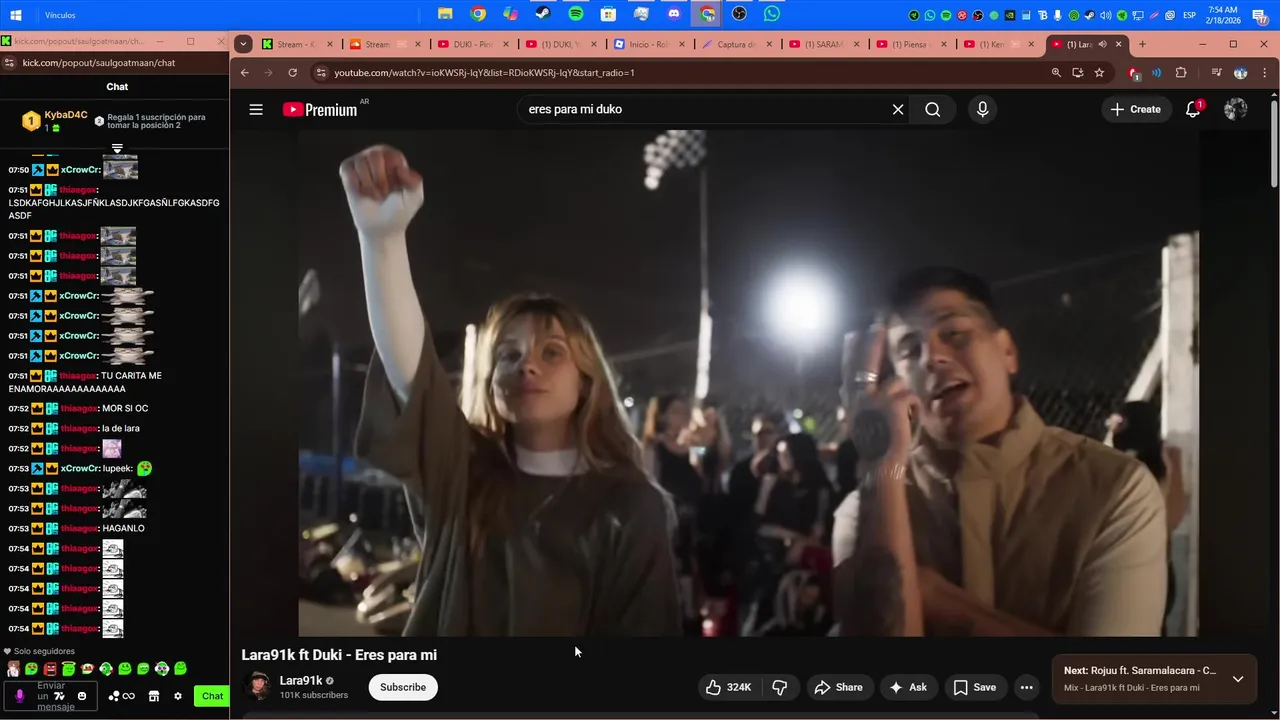Focus the Chrome address bar URL
This screenshot has height=720, width=1280.
(x=680, y=72)
